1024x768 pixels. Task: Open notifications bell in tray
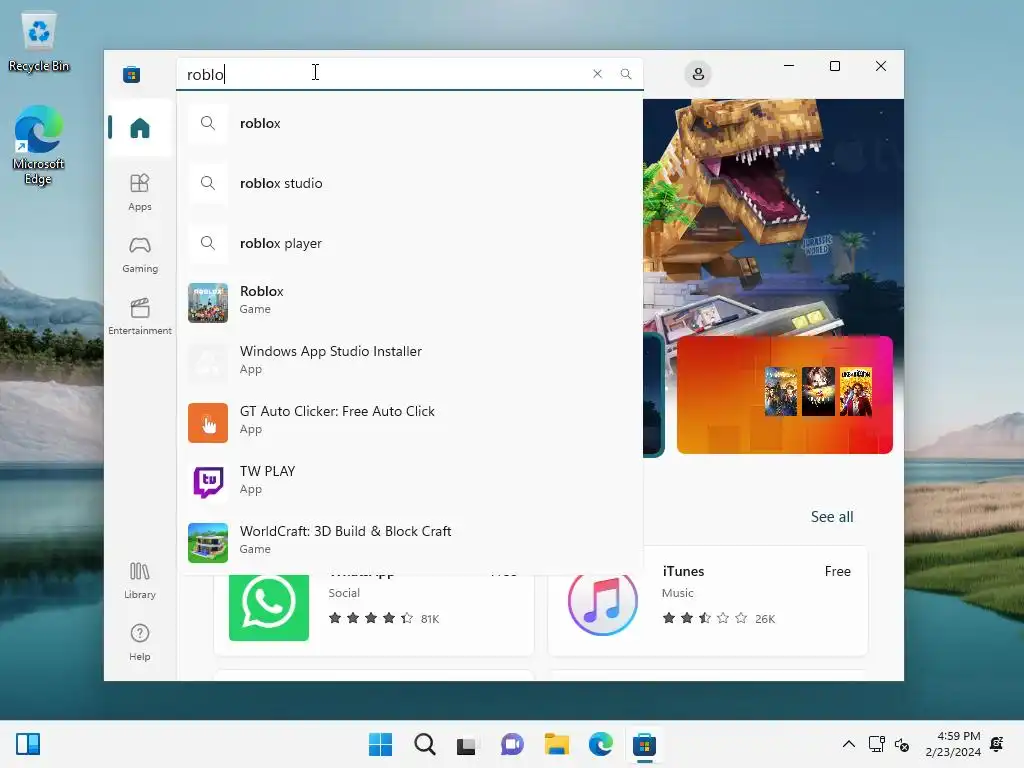tap(997, 744)
